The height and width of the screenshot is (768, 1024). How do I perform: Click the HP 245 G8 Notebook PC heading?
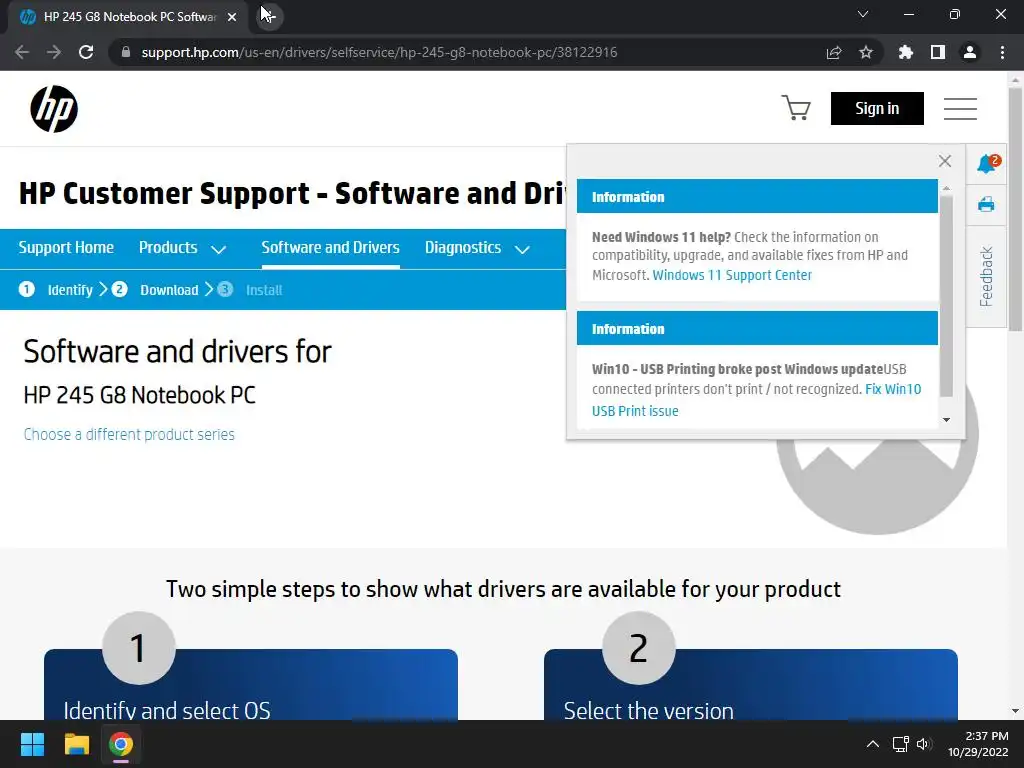point(139,395)
